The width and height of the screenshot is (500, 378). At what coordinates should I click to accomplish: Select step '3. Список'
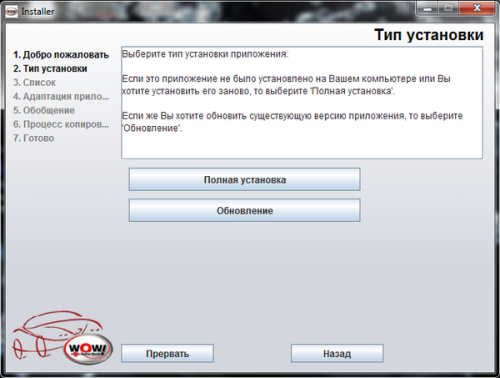click(x=34, y=83)
